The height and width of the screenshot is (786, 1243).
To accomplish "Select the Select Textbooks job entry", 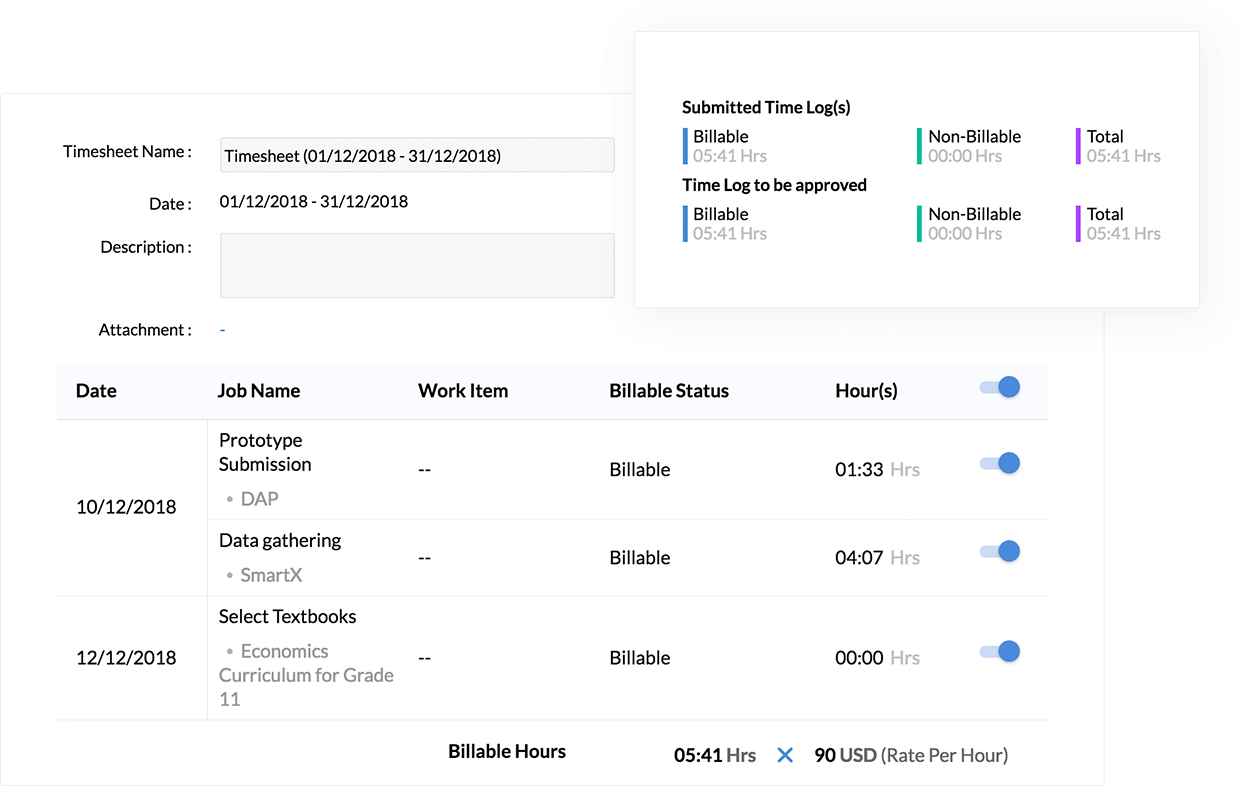I will [x=287, y=616].
